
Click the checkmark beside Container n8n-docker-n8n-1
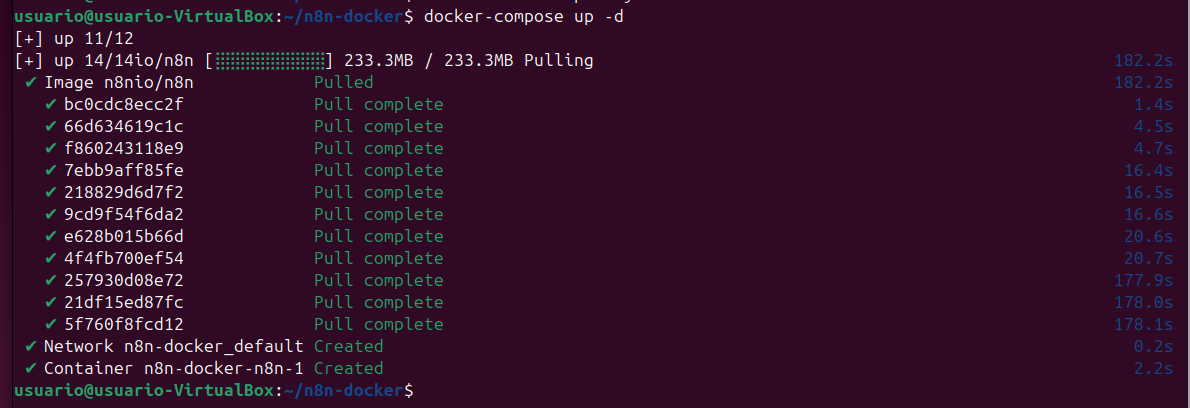coord(31,368)
